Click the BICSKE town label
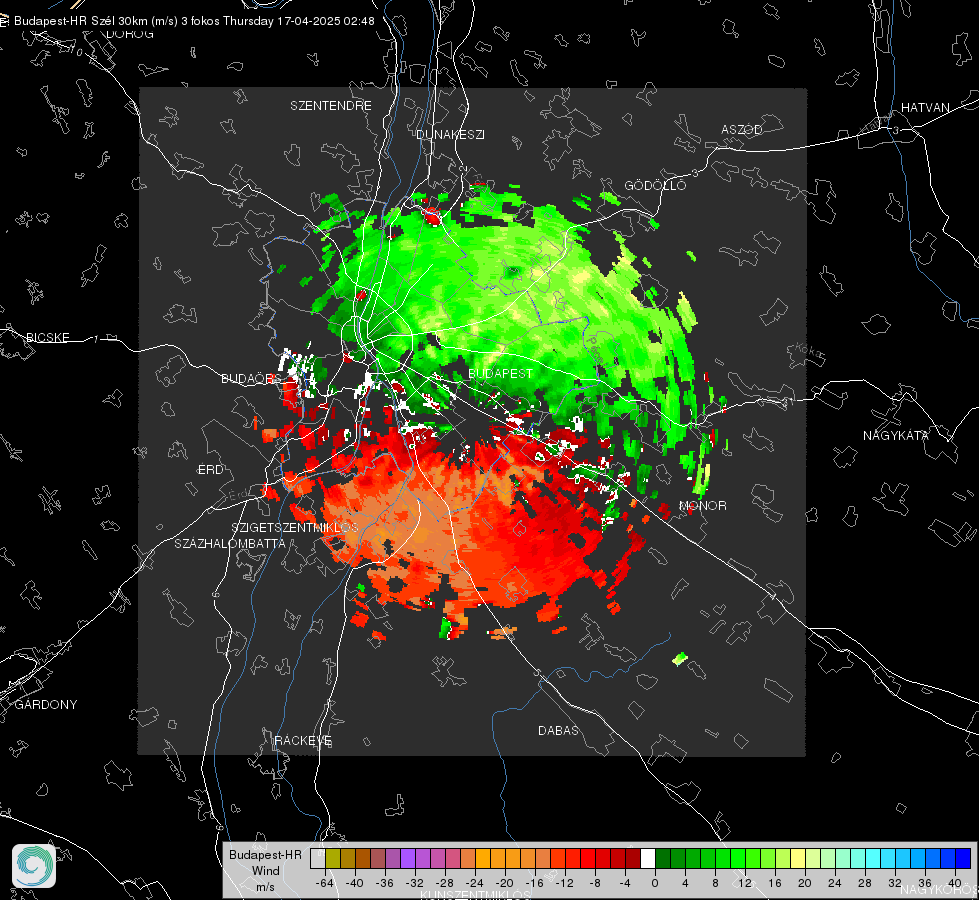This screenshot has height=900, width=979. pyautogui.click(x=47, y=337)
